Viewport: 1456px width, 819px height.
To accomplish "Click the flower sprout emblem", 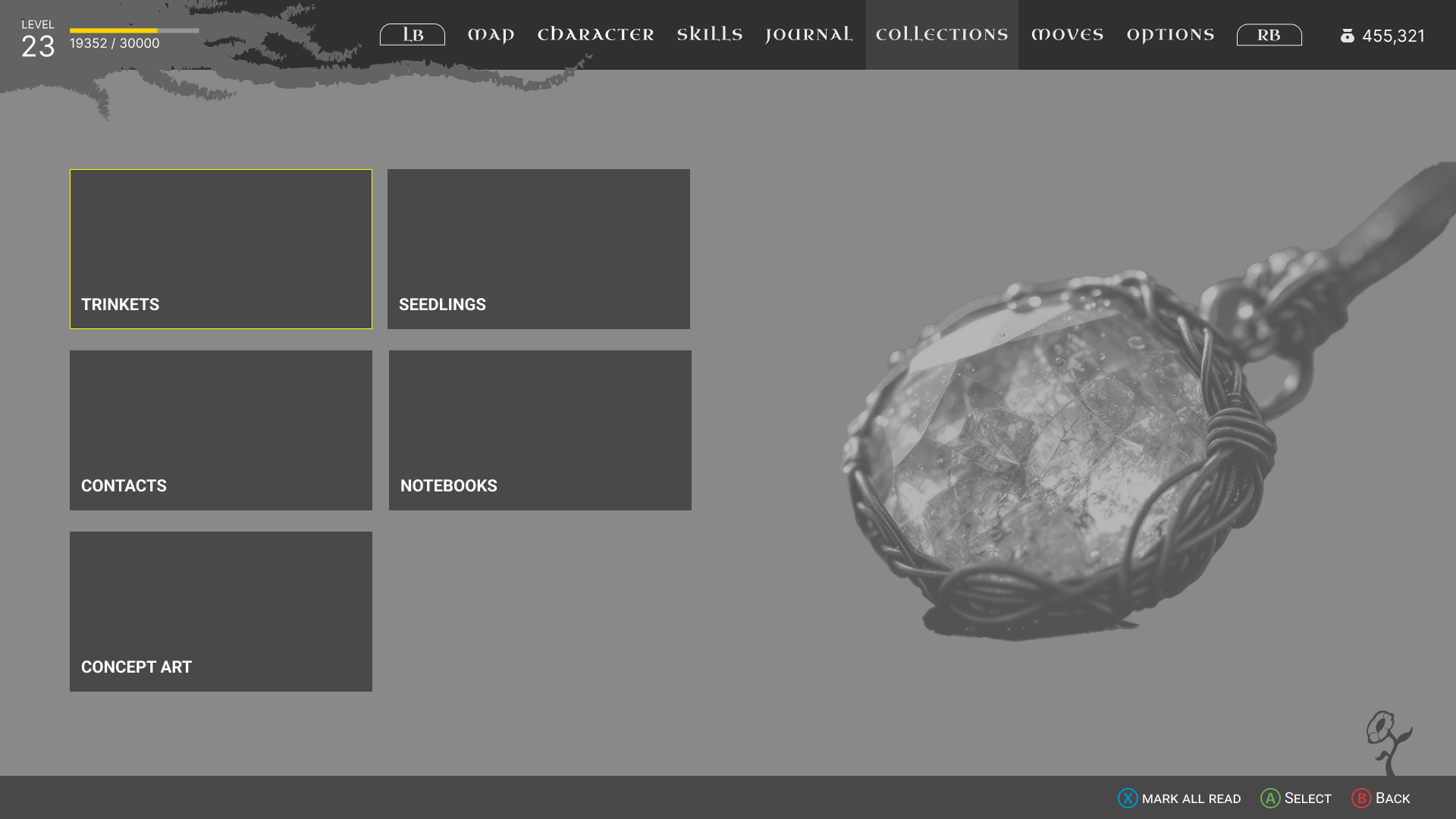I will [x=1388, y=742].
